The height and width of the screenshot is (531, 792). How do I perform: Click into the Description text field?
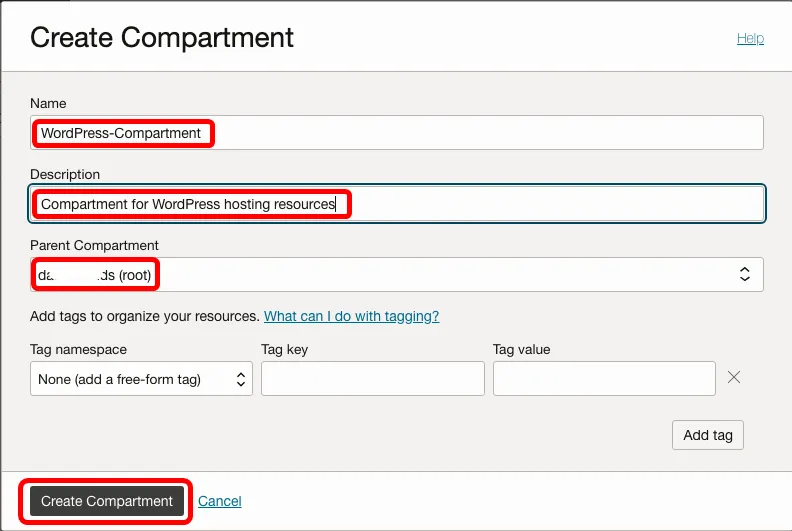coord(396,204)
